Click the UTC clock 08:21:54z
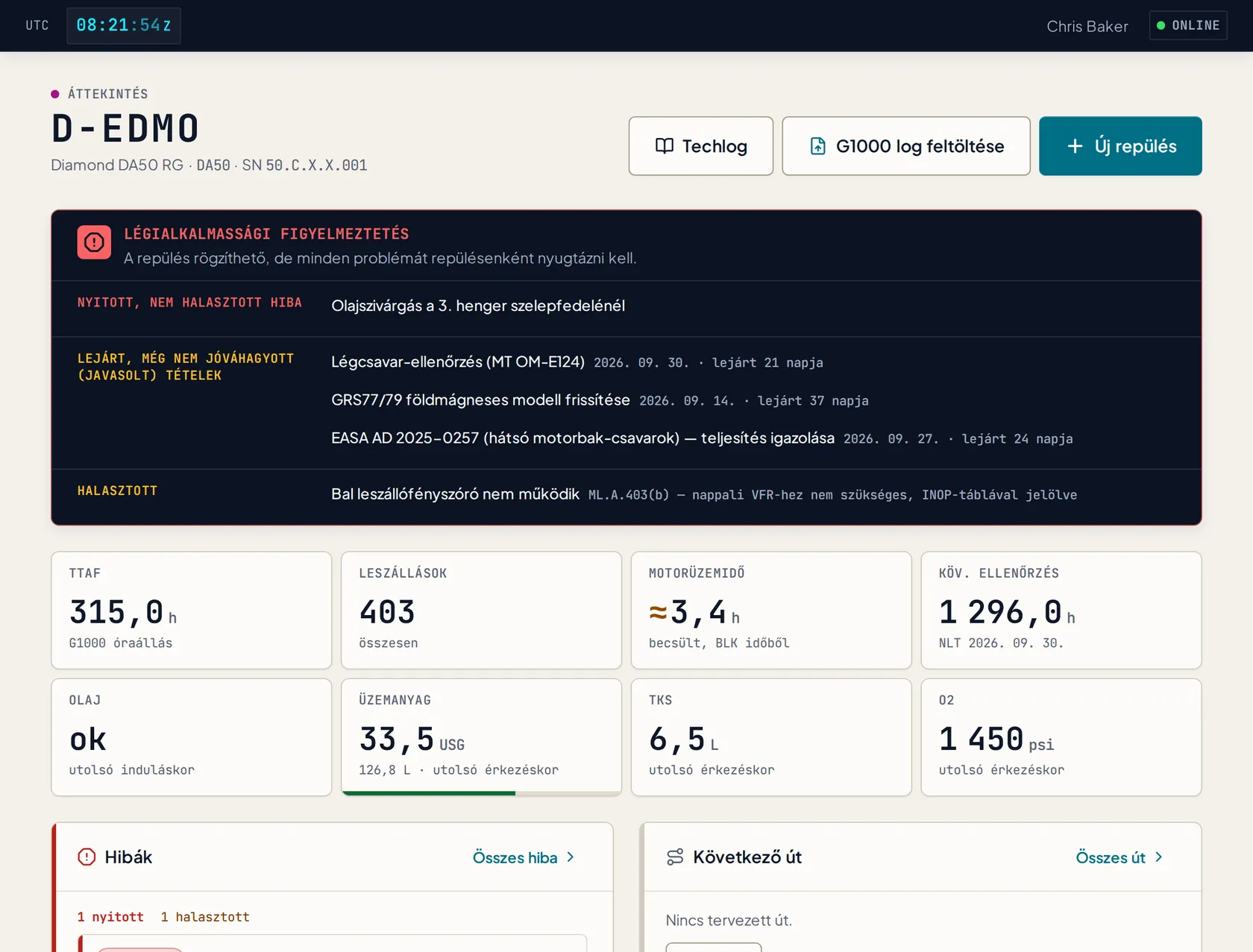The height and width of the screenshot is (952, 1253). [x=124, y=25]
